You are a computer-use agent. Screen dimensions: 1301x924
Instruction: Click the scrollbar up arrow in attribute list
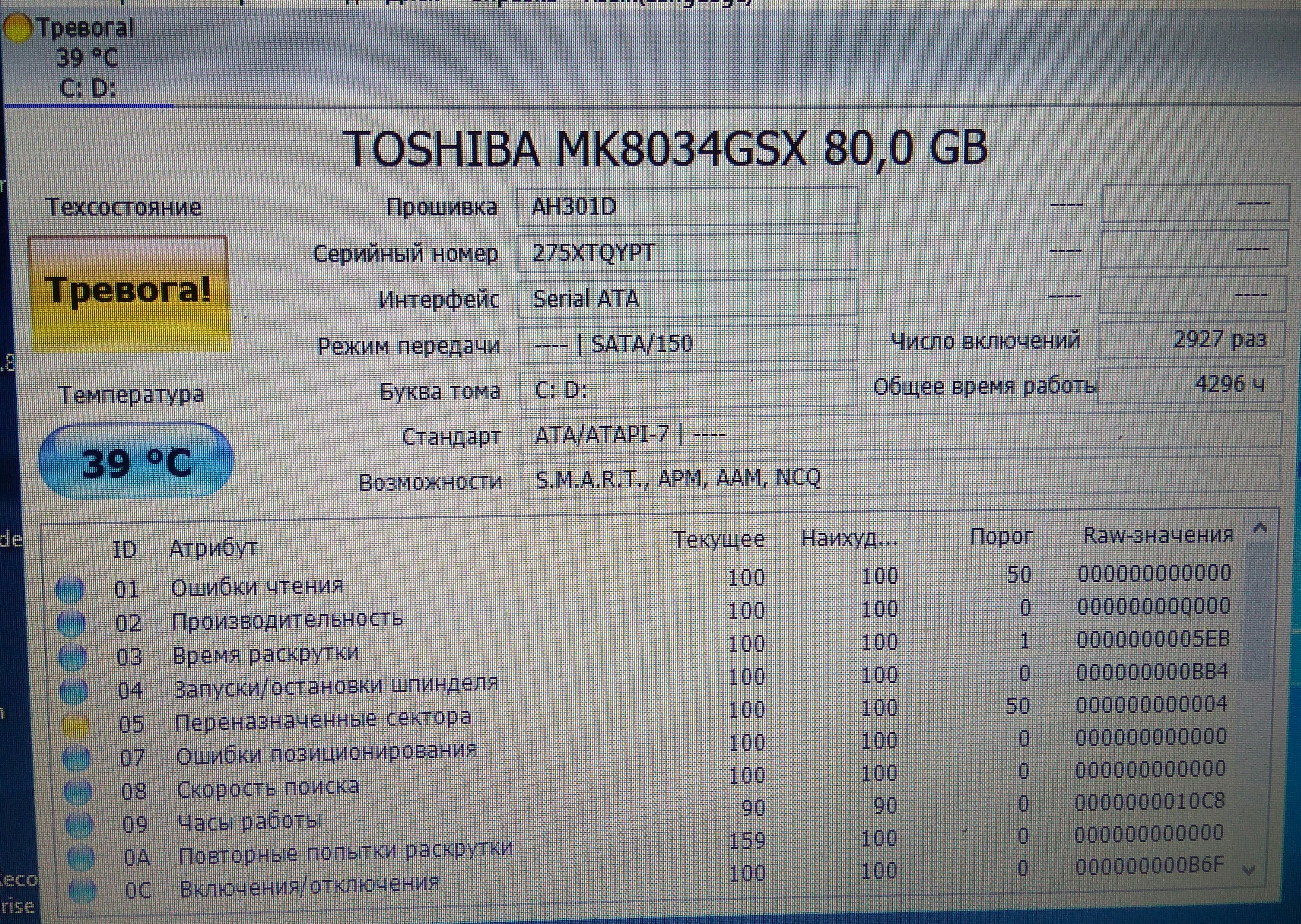click(1261, 529)
